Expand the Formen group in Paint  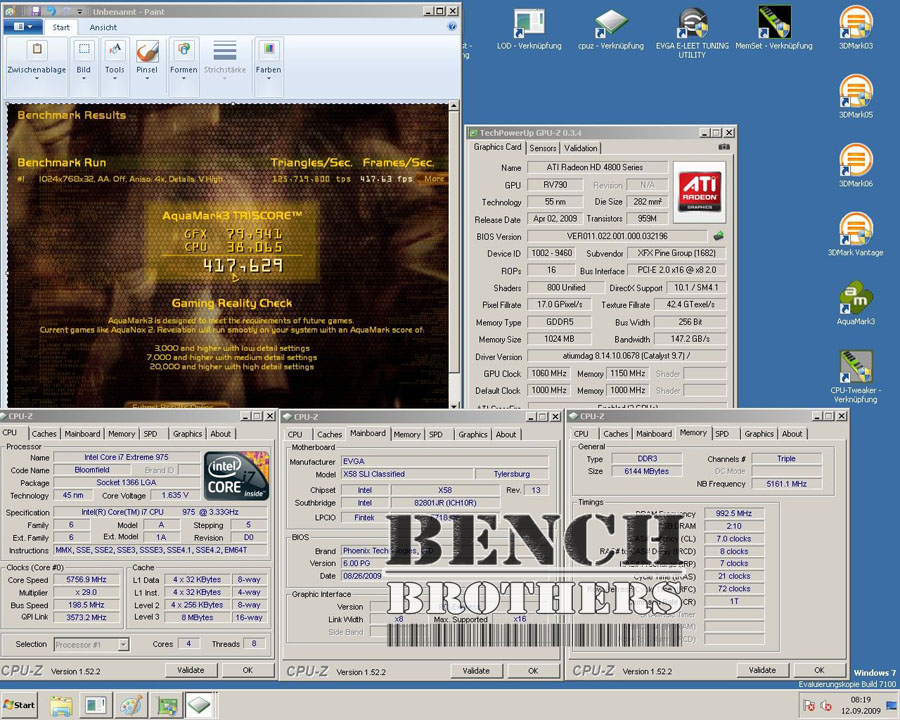[x=184, y=67]
